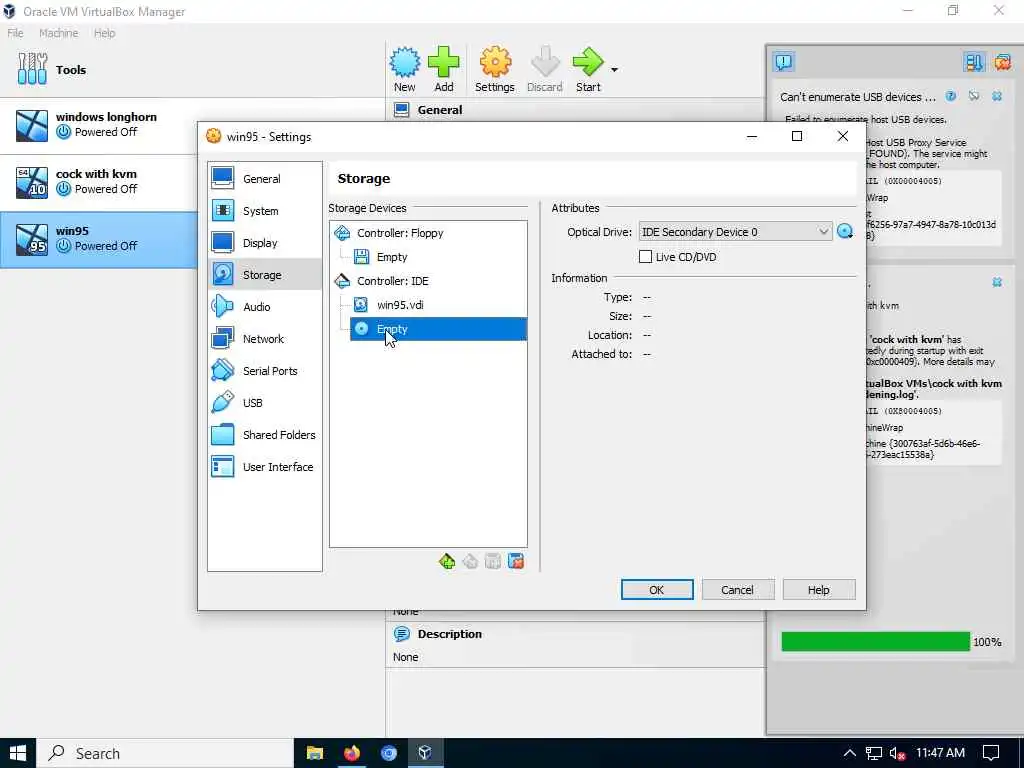Click the 100% green progress bar
This screenshot has width=1024, height=768.
pyautogui.click(x=875, y=641)
